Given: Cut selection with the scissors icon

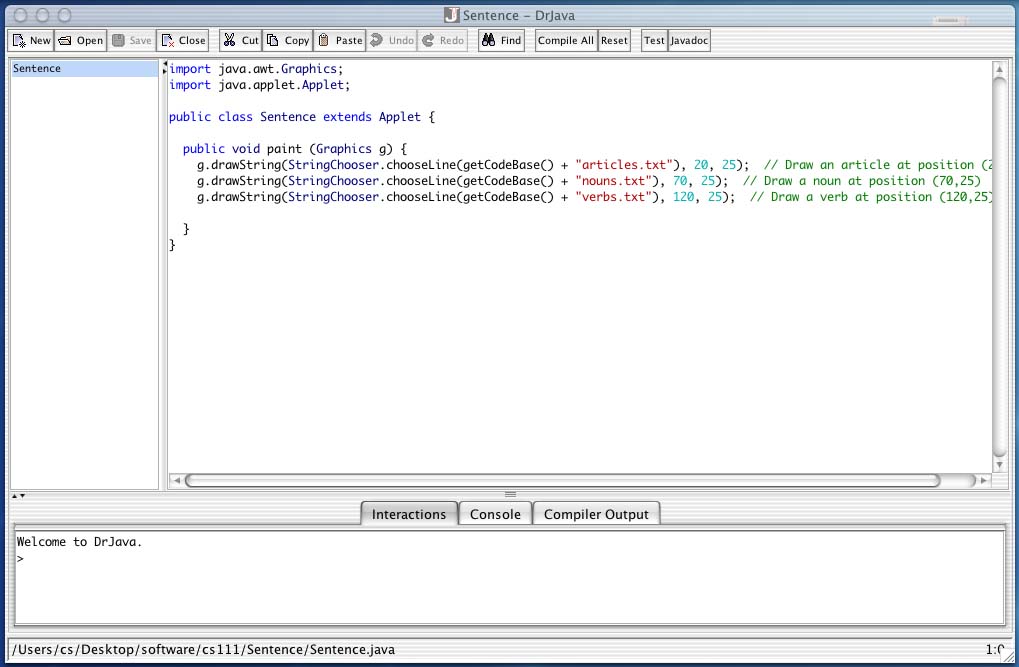Looking at the screenshot, I should [x=229, y=41].
